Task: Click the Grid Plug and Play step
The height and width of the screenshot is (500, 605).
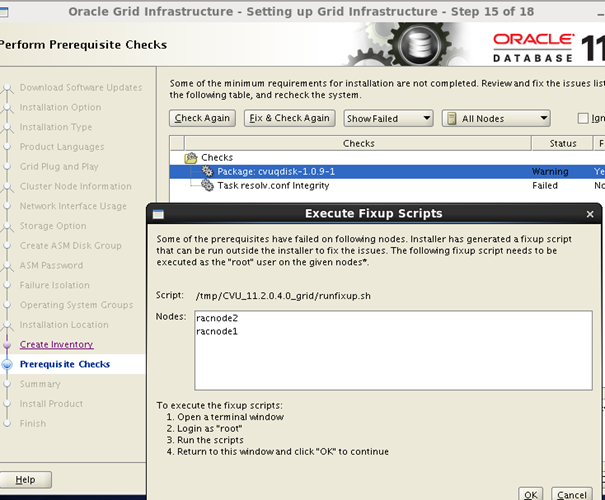Action: (x=59, y=166)
